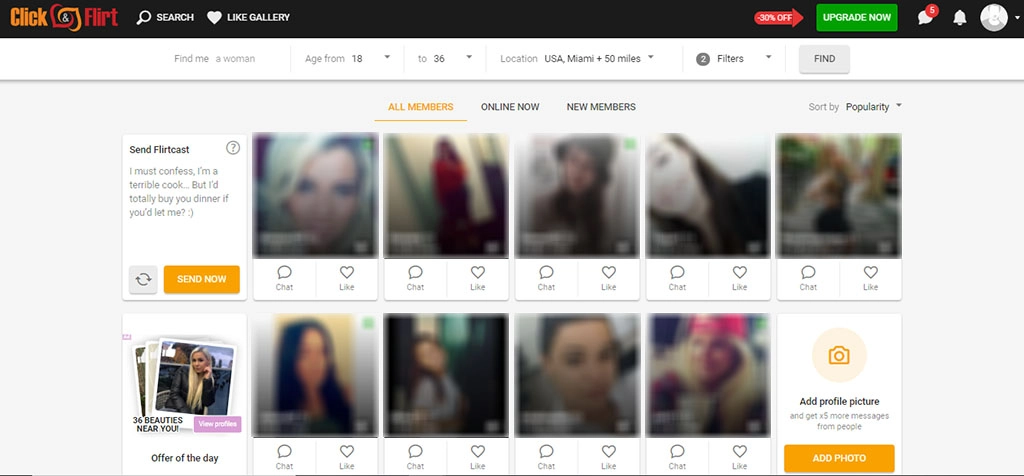Screen dimensions: 1024x476
Task: Open the blonde member's photo in top row
Action: pyautogui.click(x=315, y=196)
